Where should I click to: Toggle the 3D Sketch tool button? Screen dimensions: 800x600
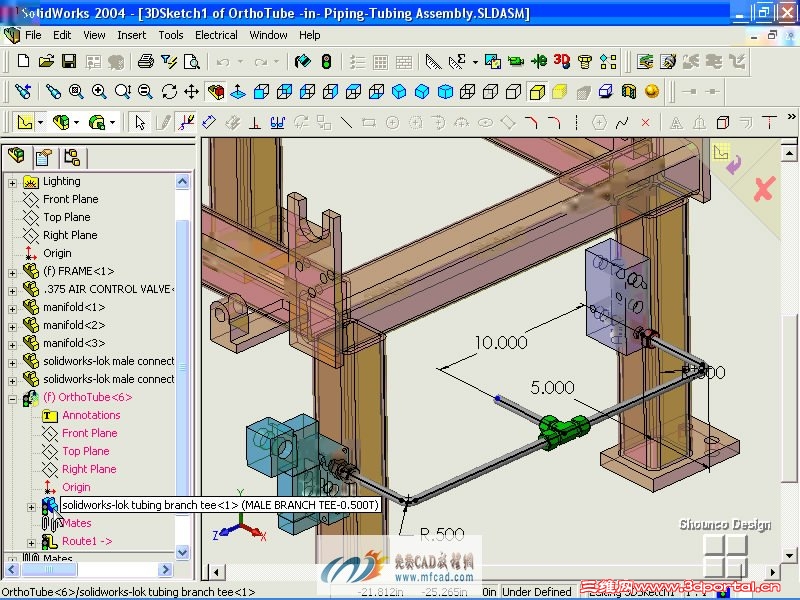pyautogui.click(x=186, y=122)
